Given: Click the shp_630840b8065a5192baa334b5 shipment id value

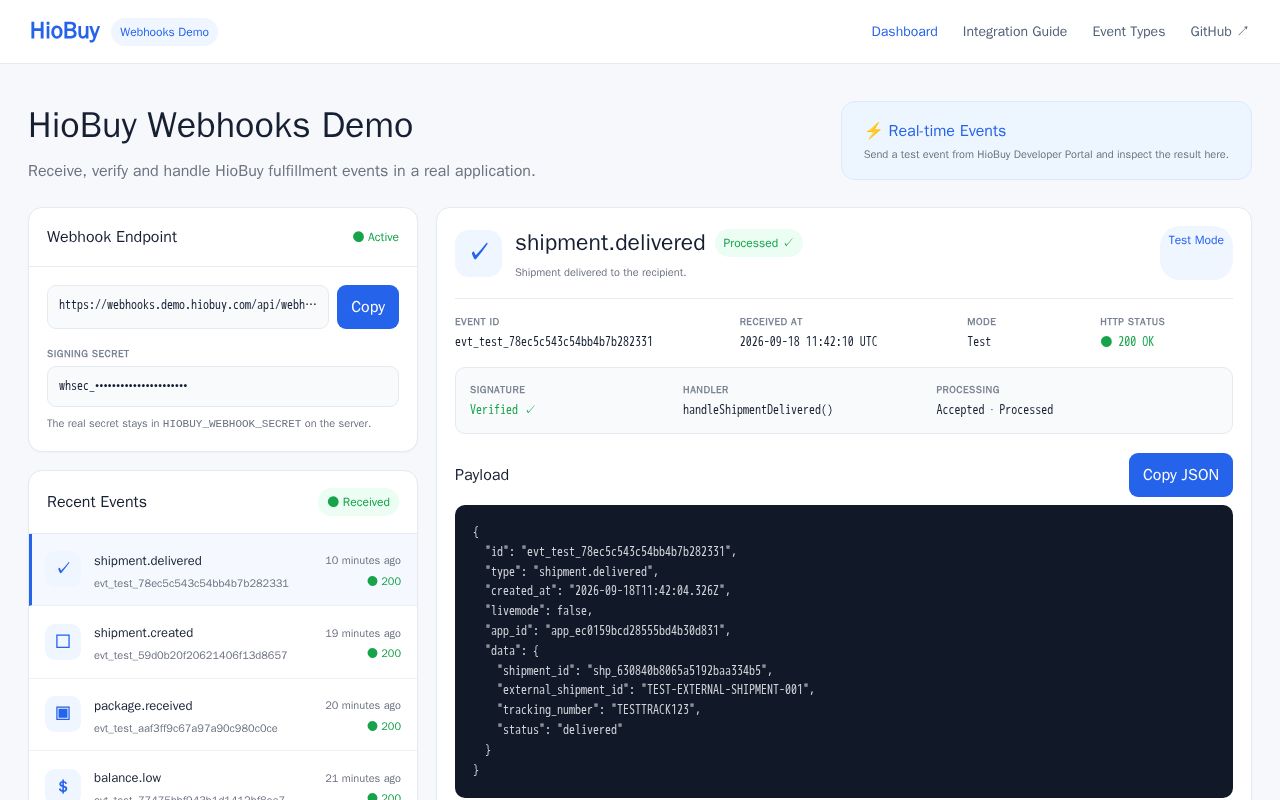Looking at the screenshot, I should coord(678,670).
